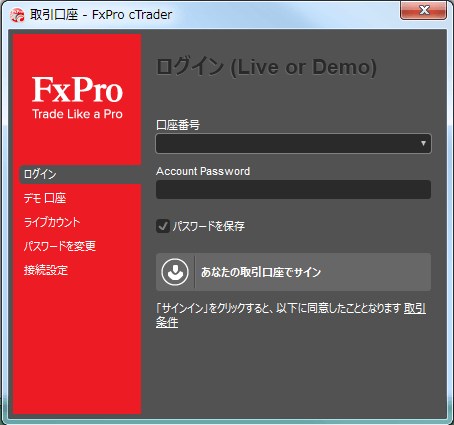Expand the 口座番号 dropdown arrow

(x=423, y=143)
